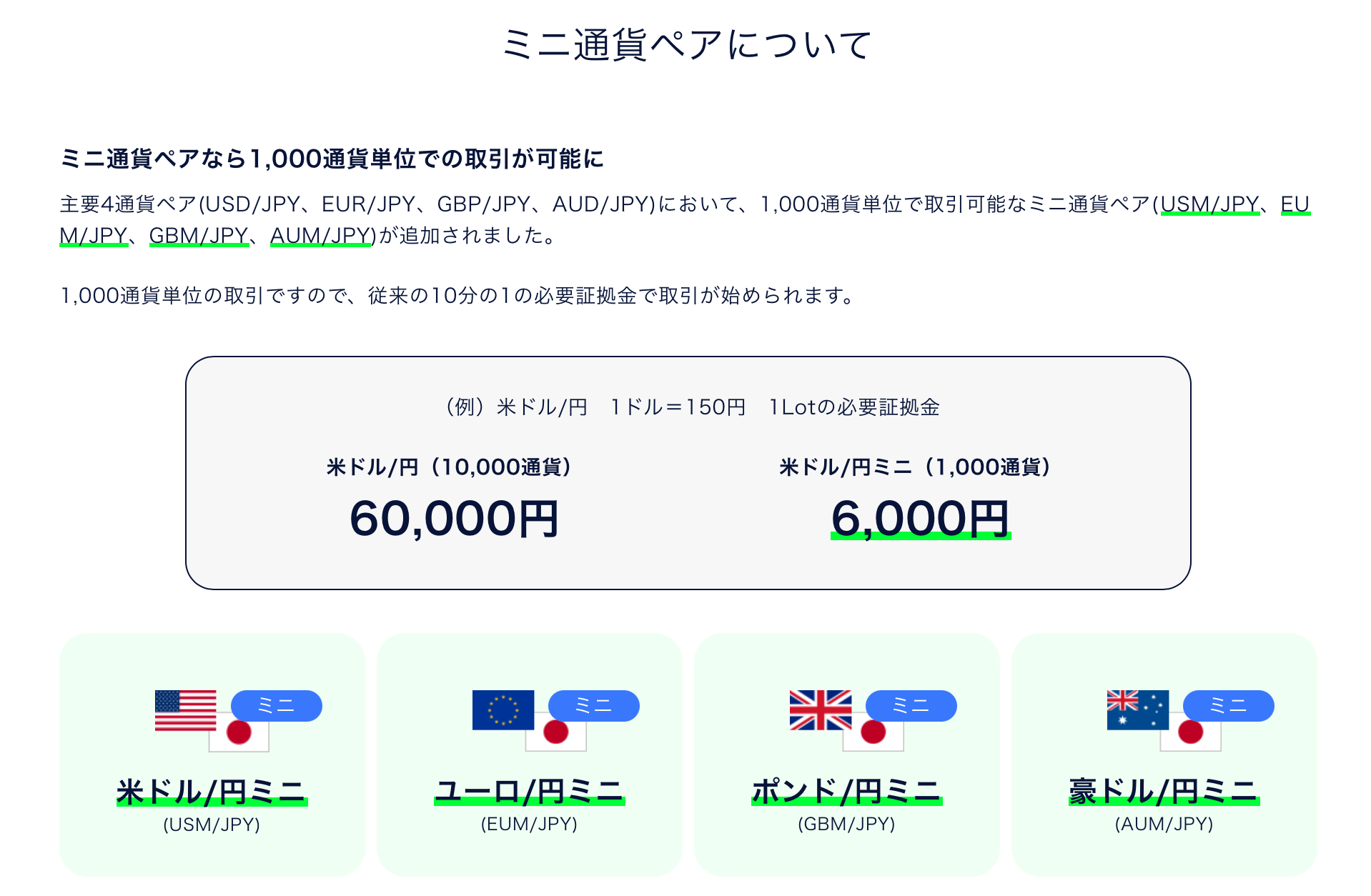
Task: Click the (USM/JPY) label under card
Action: [212, 825]
